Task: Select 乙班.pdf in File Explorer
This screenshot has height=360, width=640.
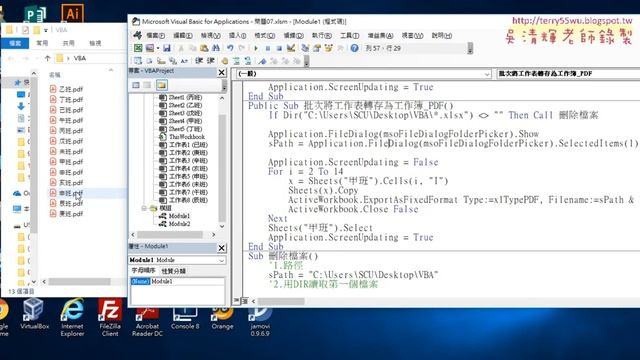Action: [x=66, y=89]
